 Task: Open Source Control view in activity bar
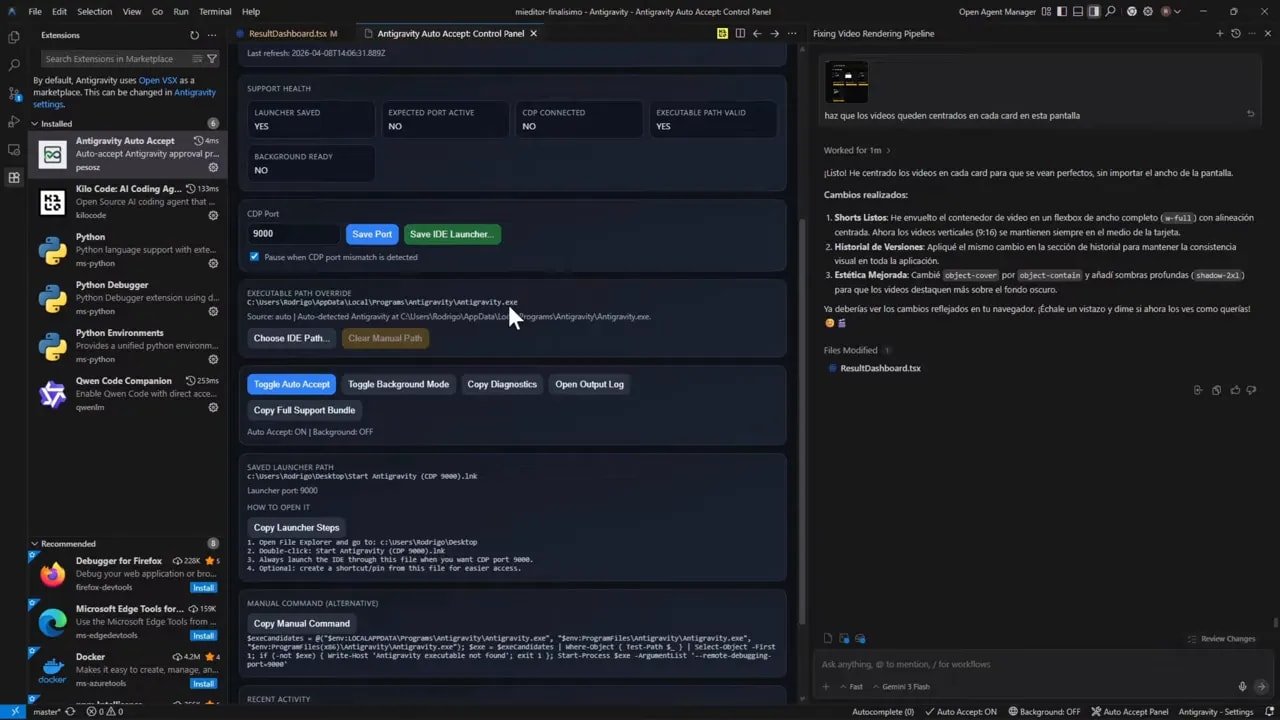14,93
